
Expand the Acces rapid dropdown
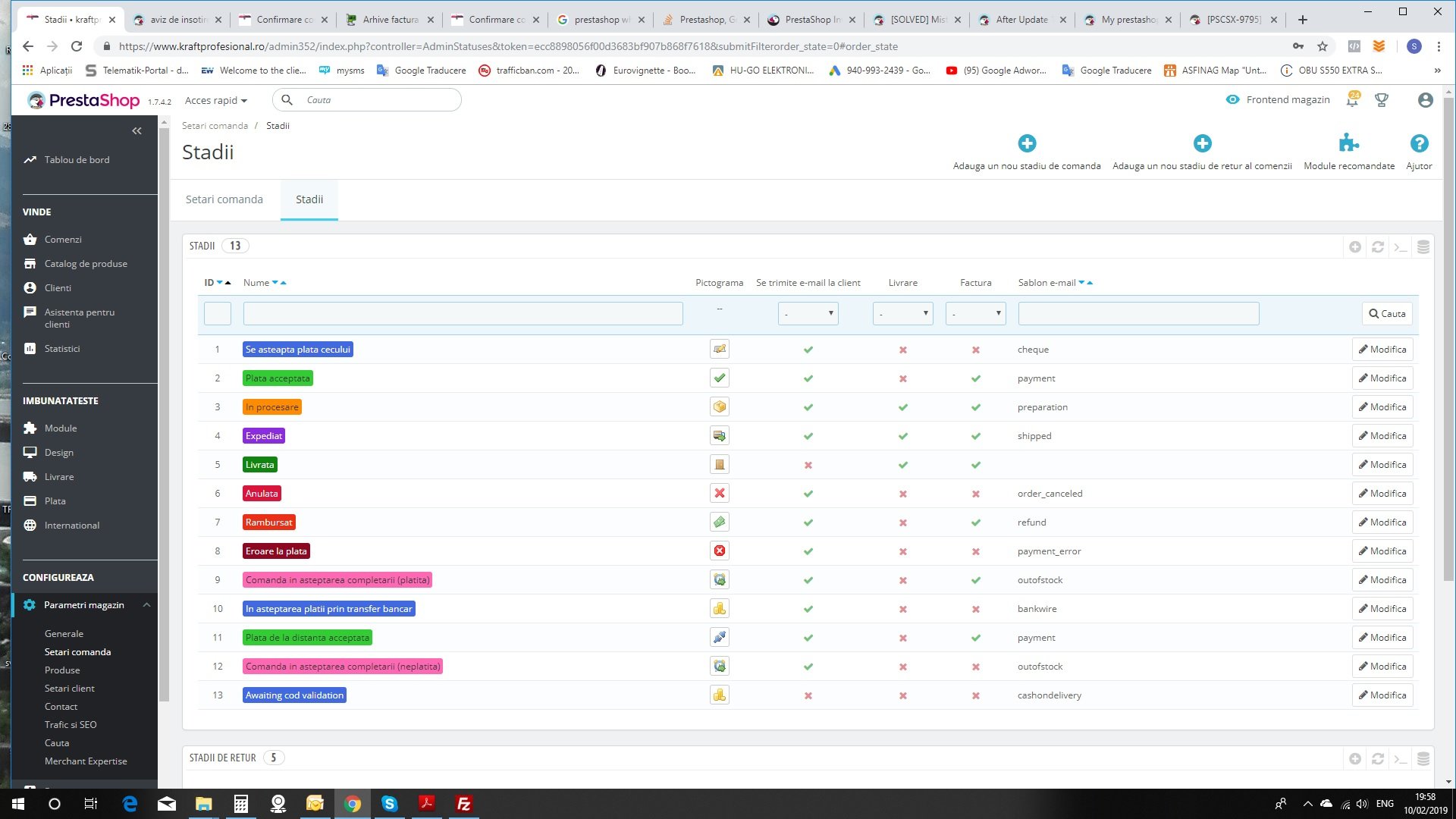point(216,100)
